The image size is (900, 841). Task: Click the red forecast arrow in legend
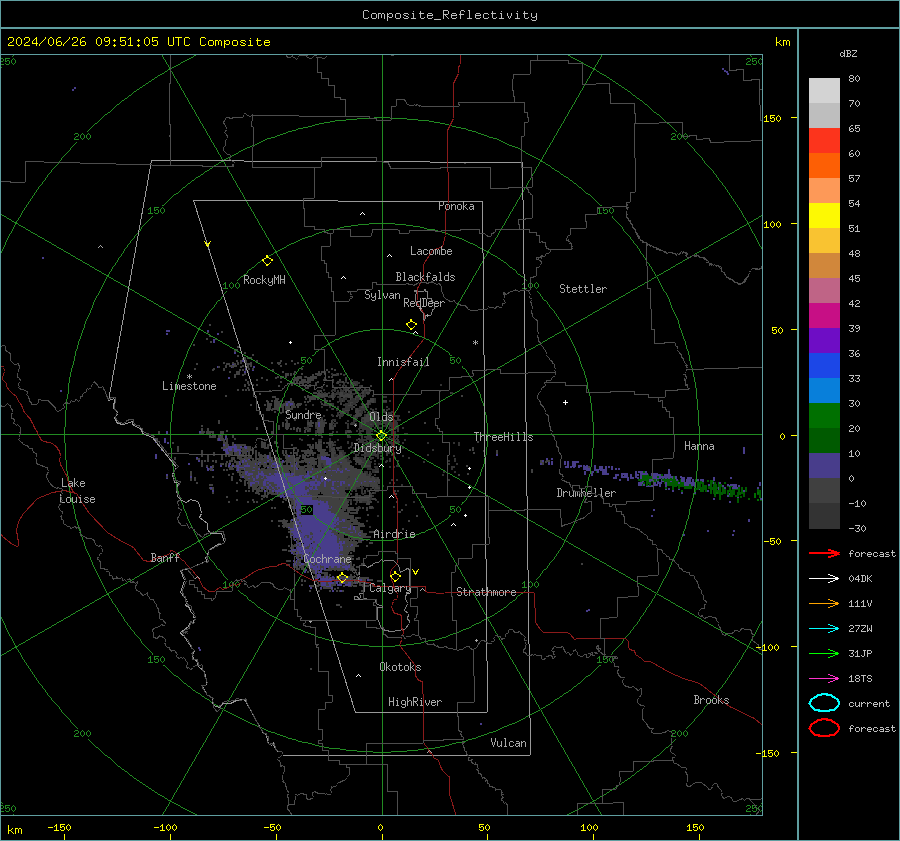(x=824, y=553)
